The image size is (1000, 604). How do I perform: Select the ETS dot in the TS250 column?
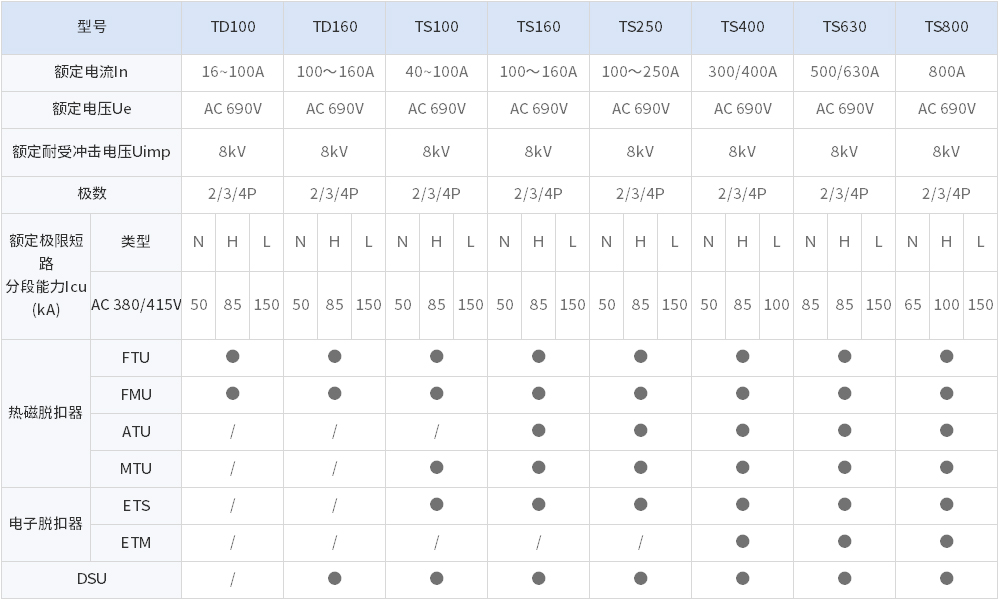click(641, 504)
